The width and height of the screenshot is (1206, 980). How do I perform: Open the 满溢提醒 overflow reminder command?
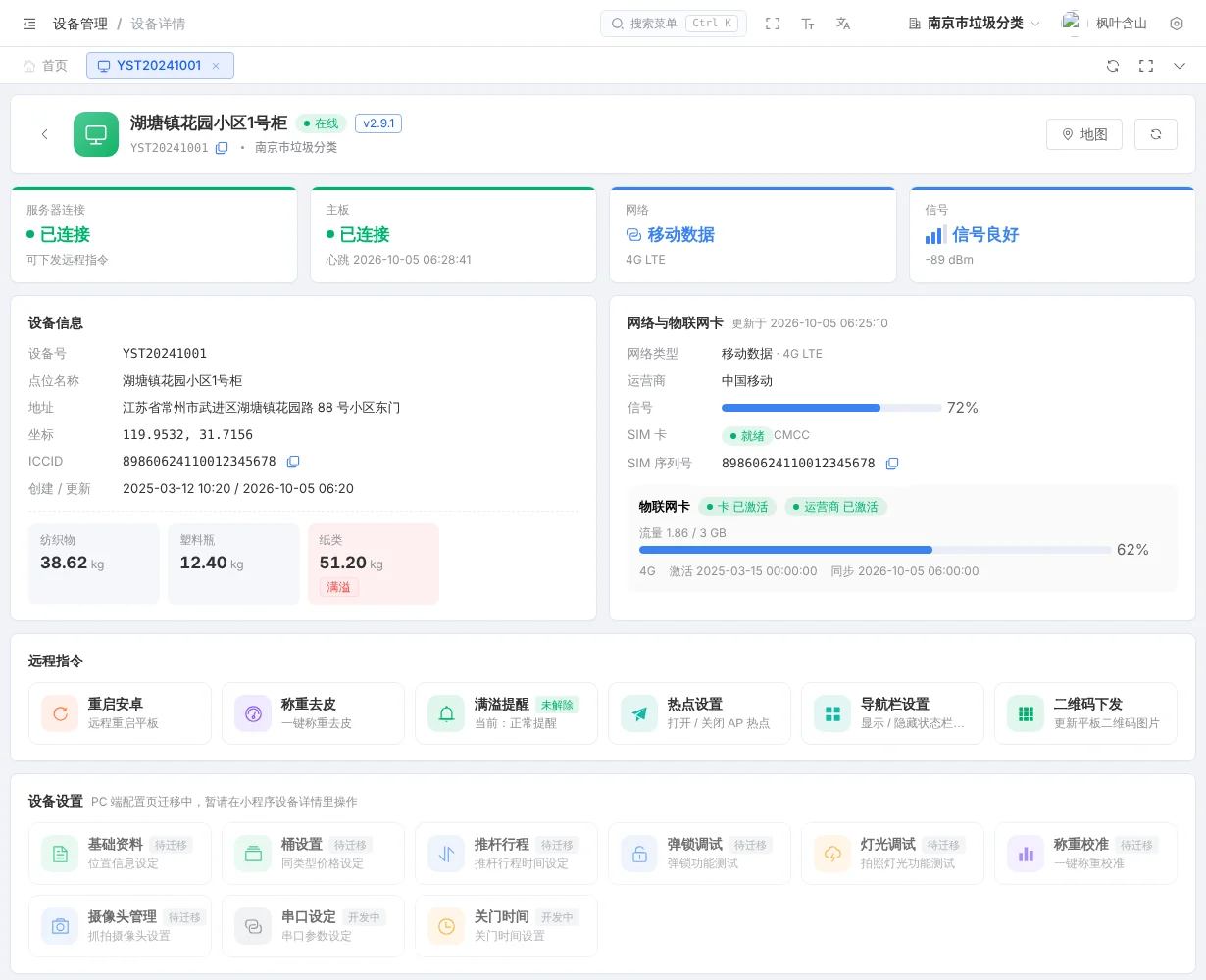[x=506, y=713]
